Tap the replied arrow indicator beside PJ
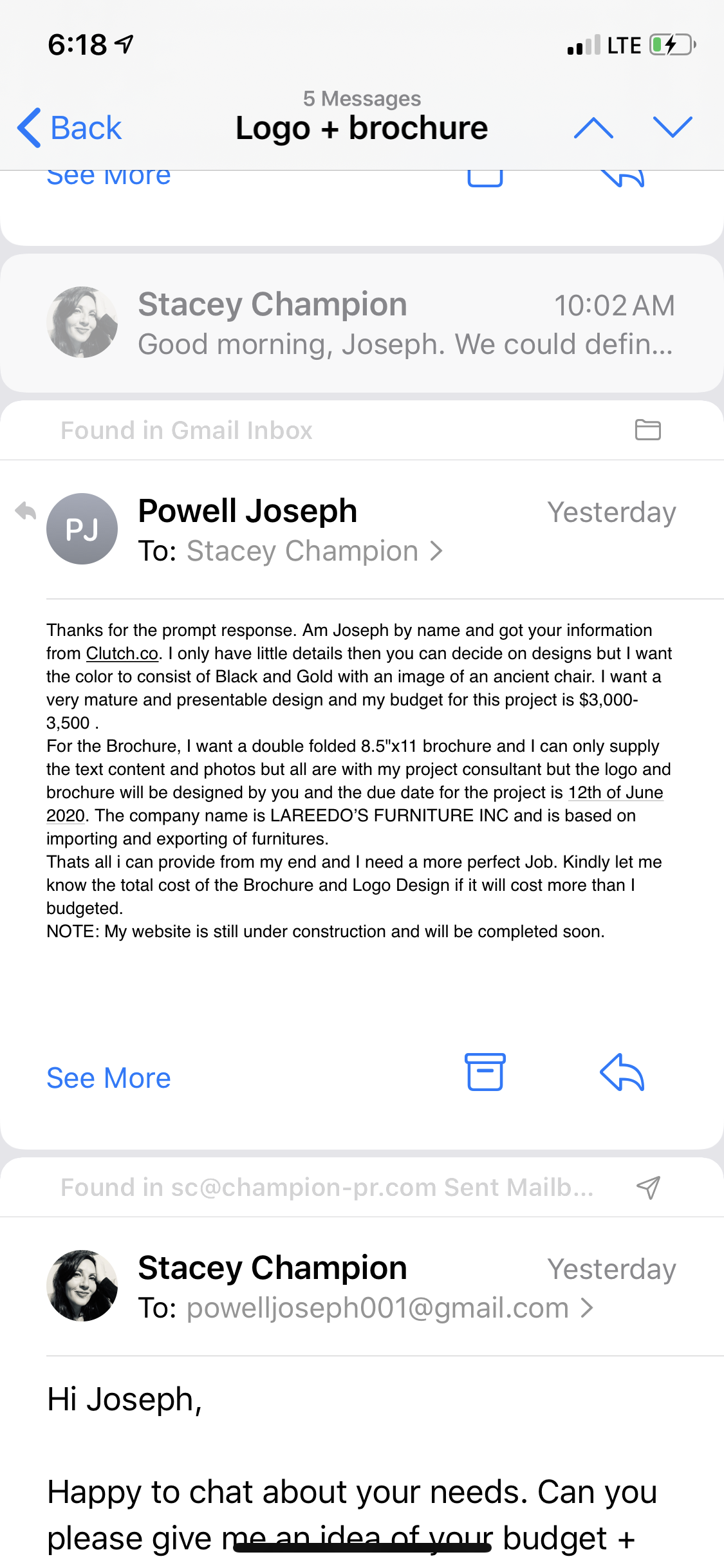This screenshot has height=1568, width=724. coord(26,511)
